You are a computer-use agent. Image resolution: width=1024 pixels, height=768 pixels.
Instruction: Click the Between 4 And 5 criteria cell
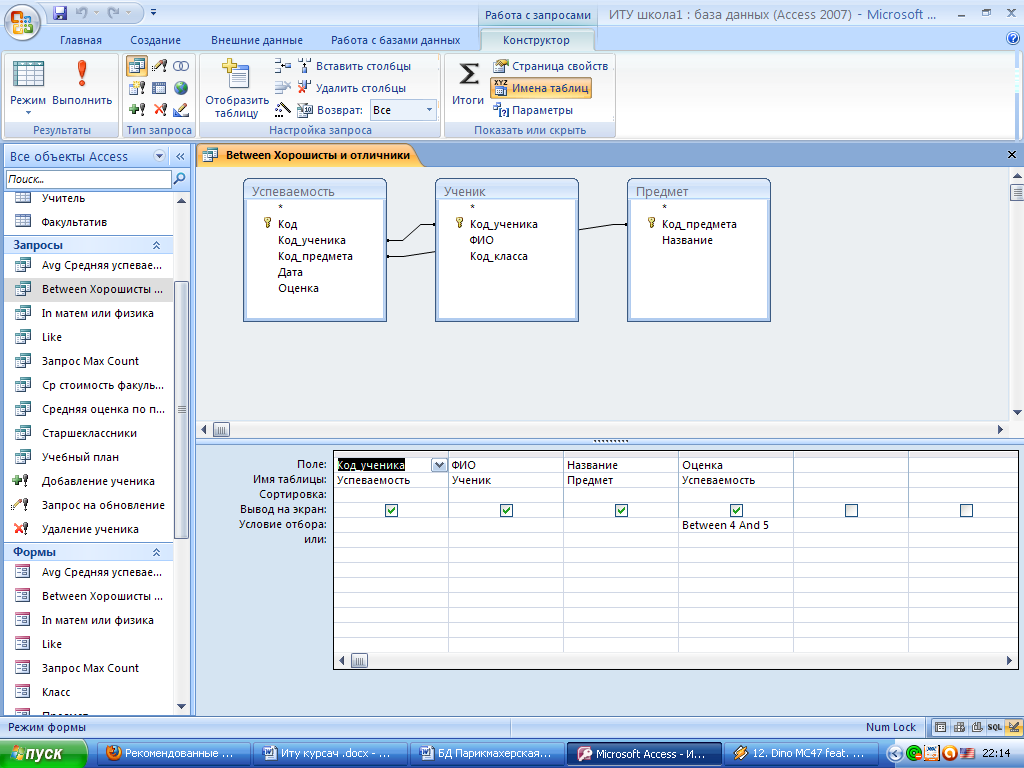point(736,525)
